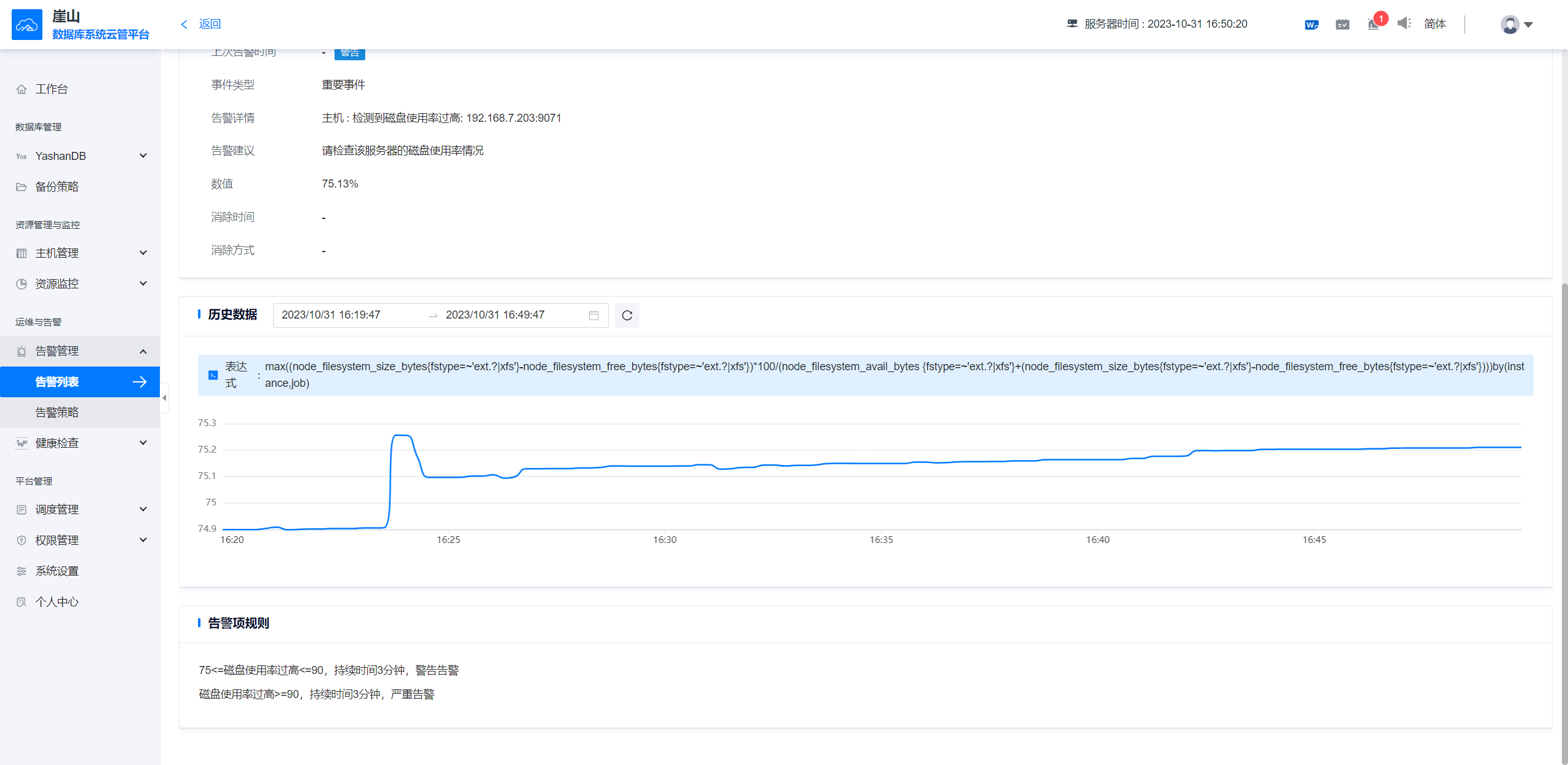Select the 告警列表 menu item
Screen dimensions: 1568x765
coord(57,382)
